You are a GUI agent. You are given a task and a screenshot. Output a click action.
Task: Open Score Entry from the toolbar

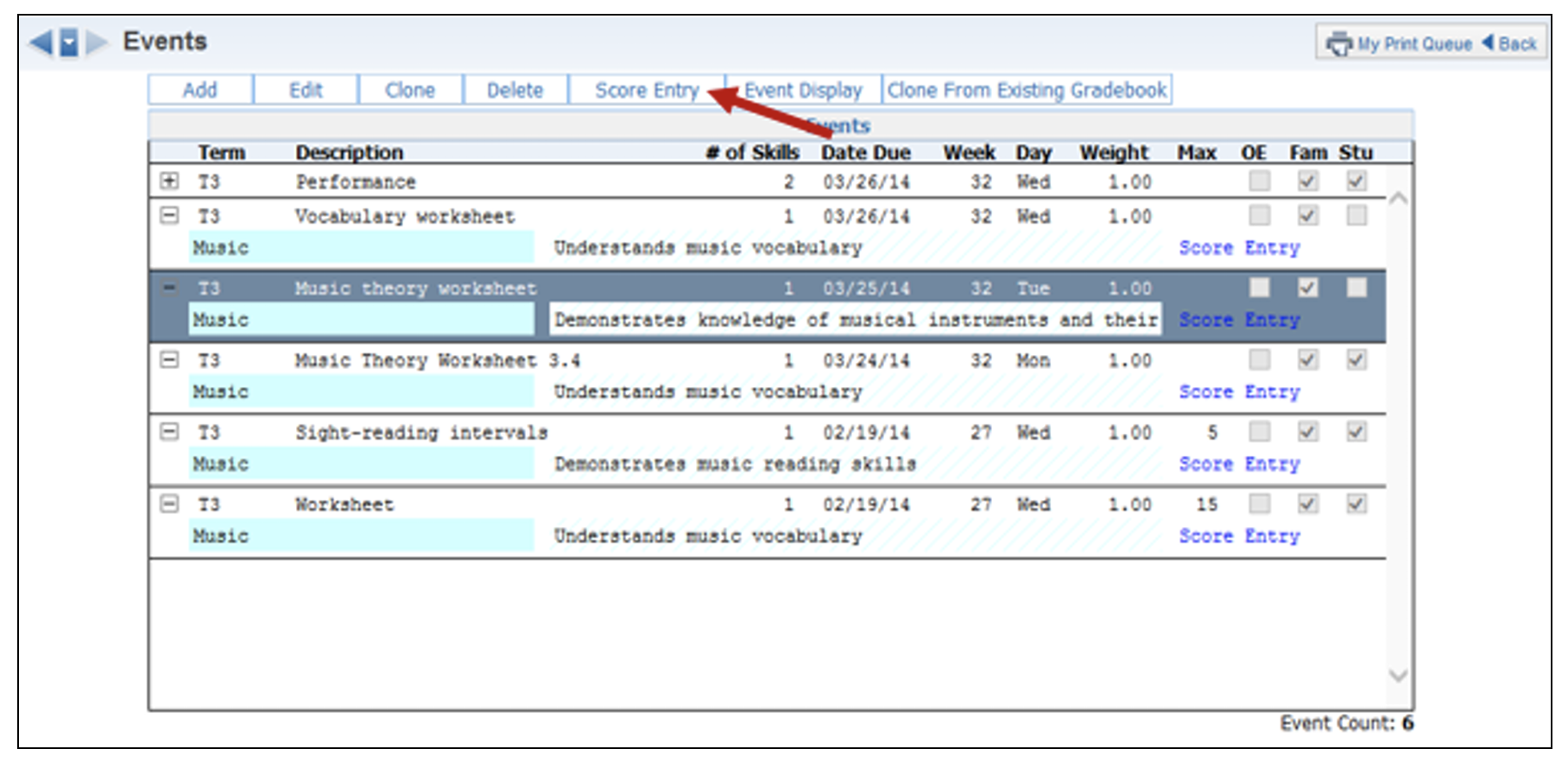646,90
